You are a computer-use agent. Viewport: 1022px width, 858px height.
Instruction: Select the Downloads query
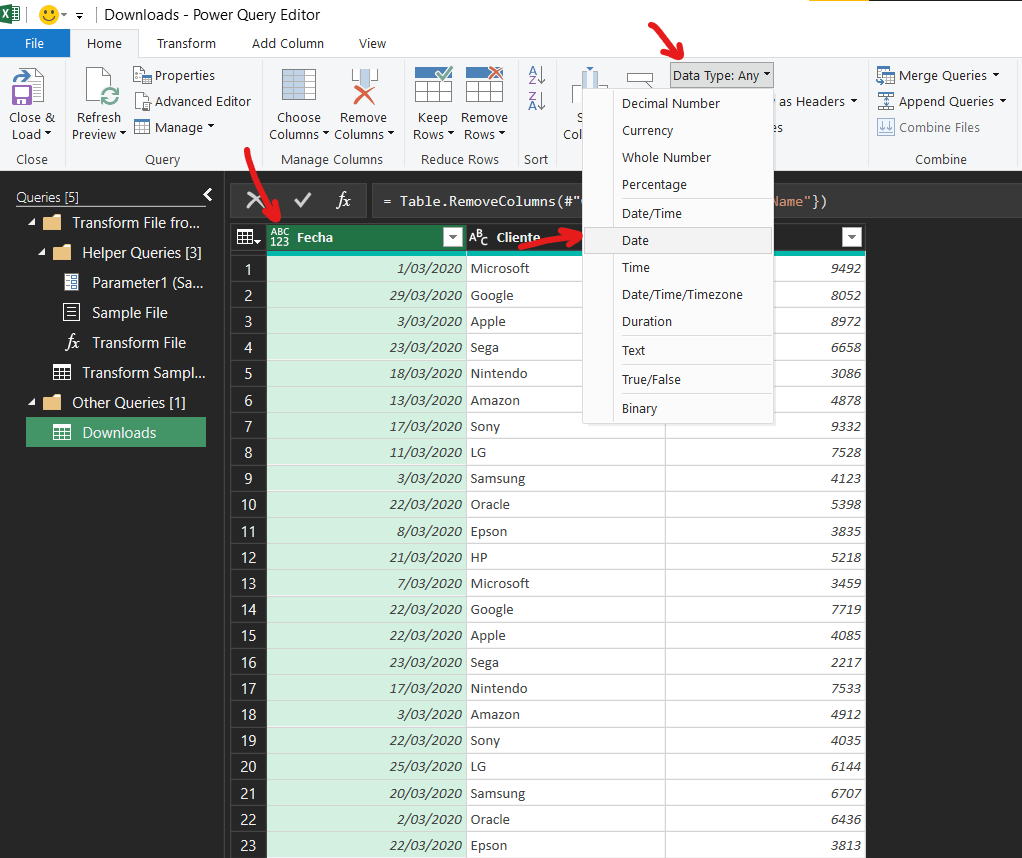118,432
